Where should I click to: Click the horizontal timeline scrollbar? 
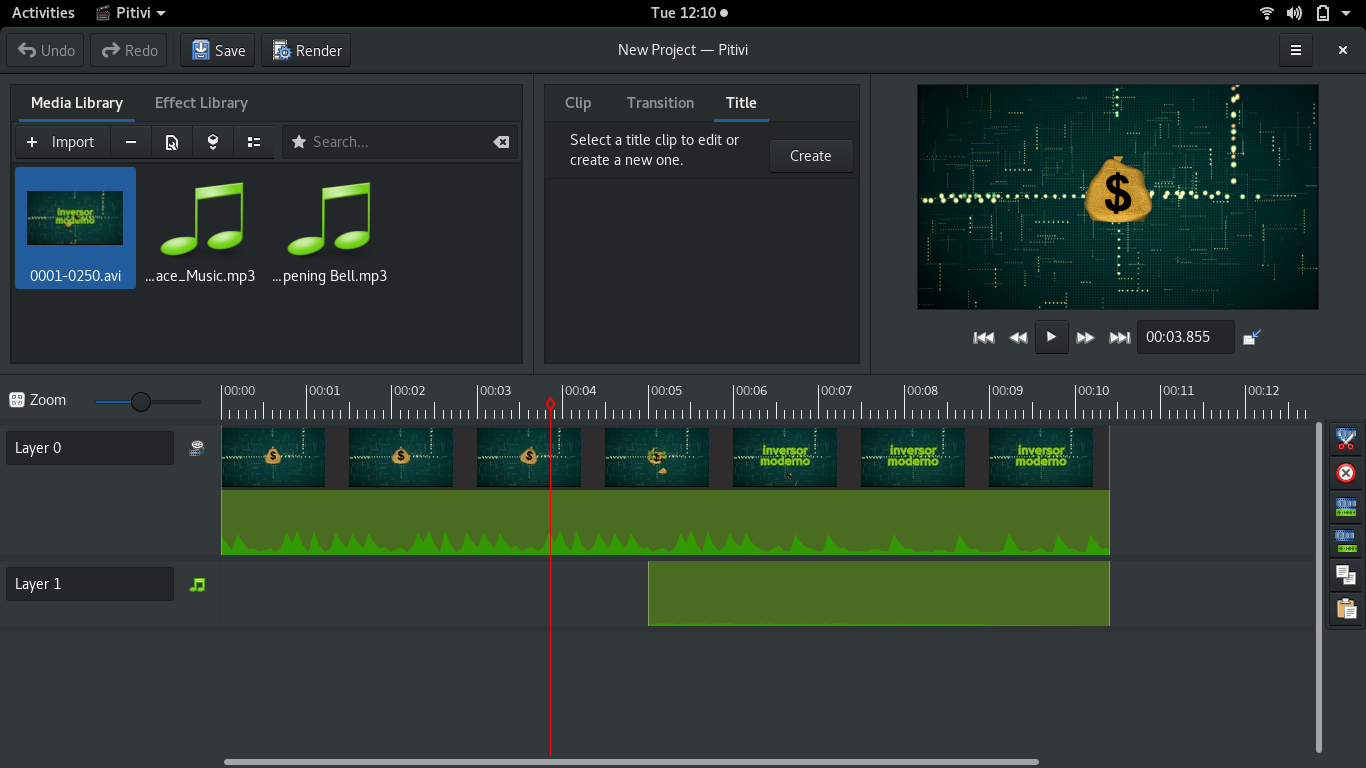(631, 762)
